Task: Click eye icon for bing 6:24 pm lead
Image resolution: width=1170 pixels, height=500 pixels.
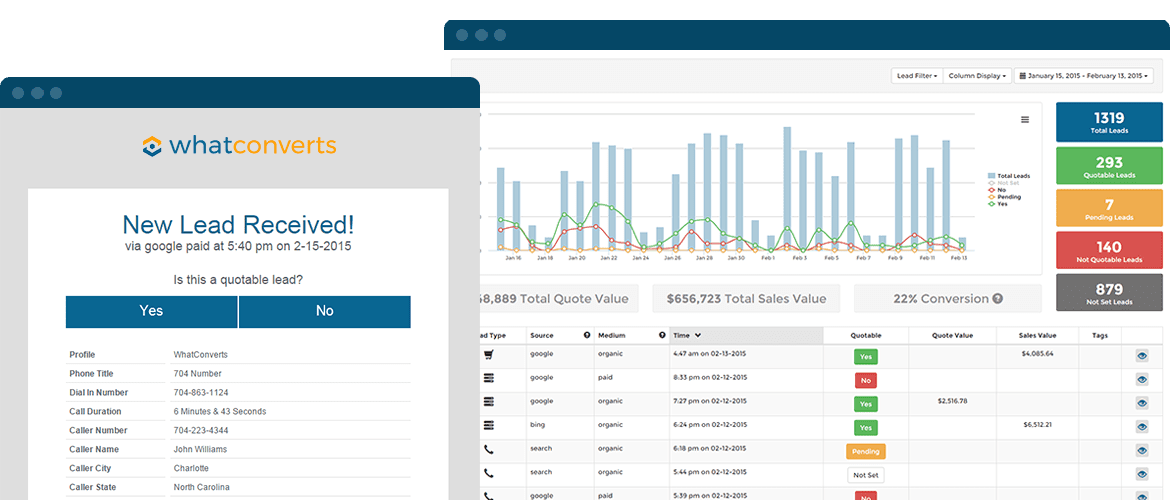Action: coord(1142,427)
